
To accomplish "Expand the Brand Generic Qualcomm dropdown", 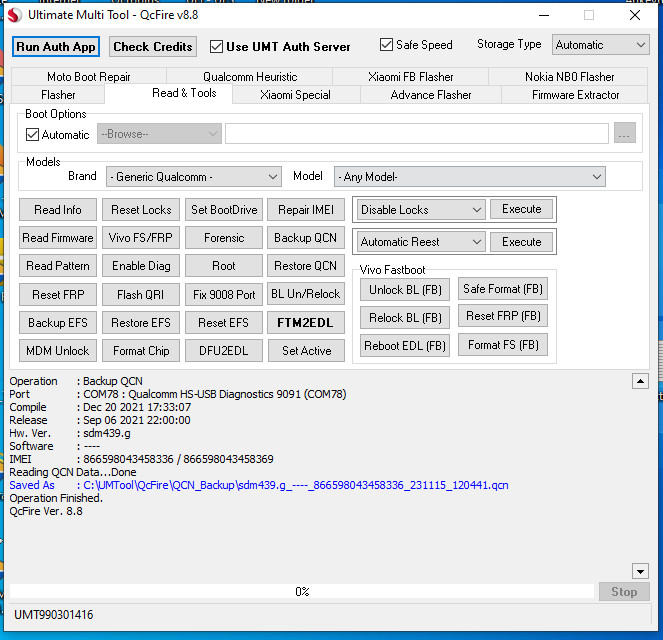I will 194,177.
